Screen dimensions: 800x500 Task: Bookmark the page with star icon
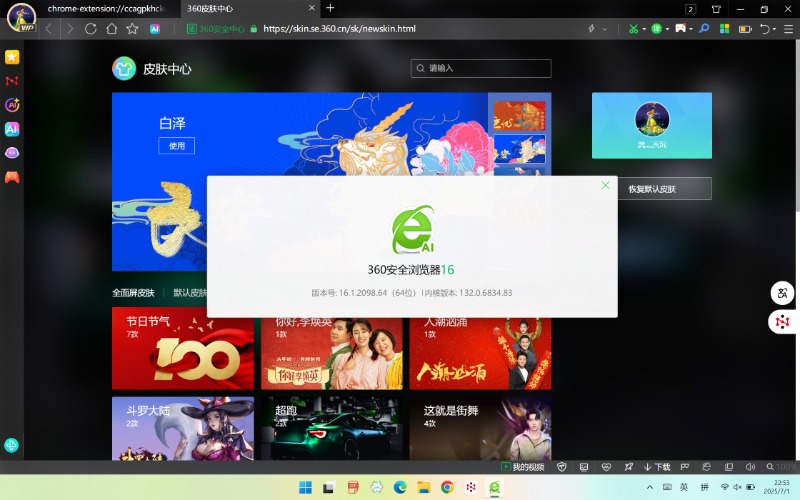pyautogui.click(x=133, y=29)
